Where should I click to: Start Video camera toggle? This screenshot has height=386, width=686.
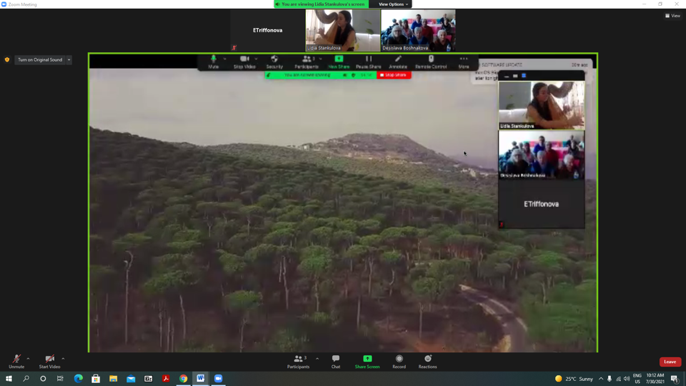[x=49, y=361]
